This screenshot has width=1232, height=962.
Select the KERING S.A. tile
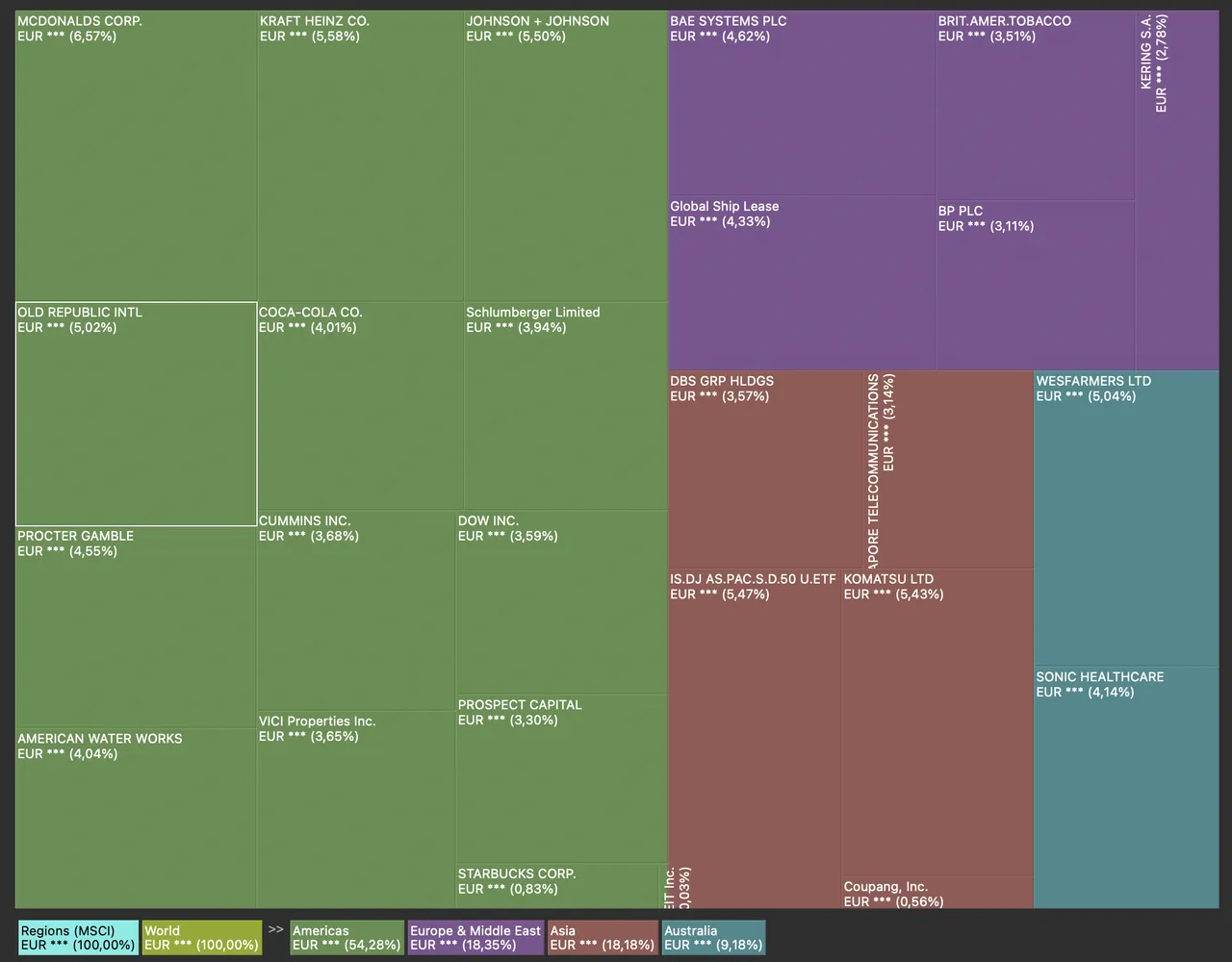tap(1177, 190)
